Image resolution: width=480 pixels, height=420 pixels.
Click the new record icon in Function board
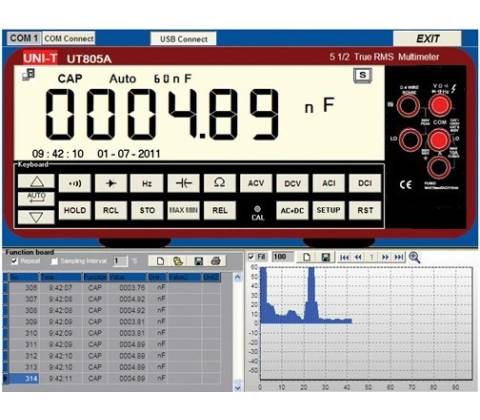(160, 261)
